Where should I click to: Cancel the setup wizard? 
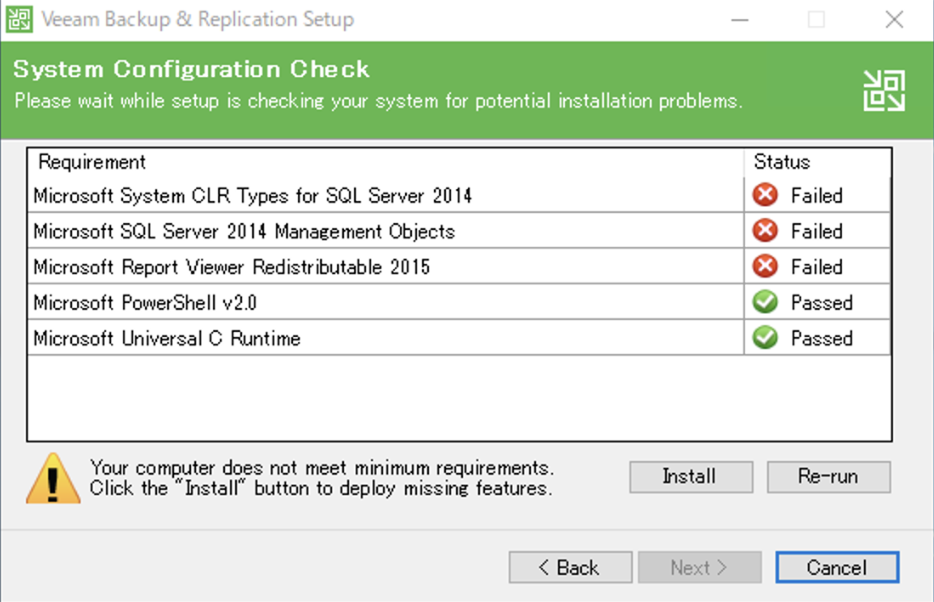click(837, 567)
